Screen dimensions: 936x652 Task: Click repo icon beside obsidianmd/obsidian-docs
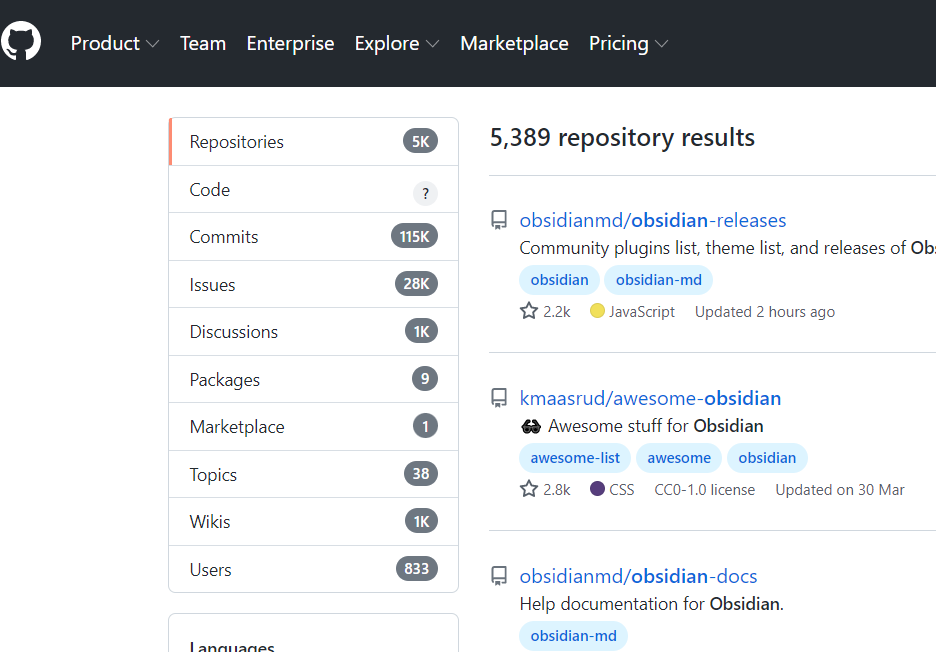tap(499, 576)
